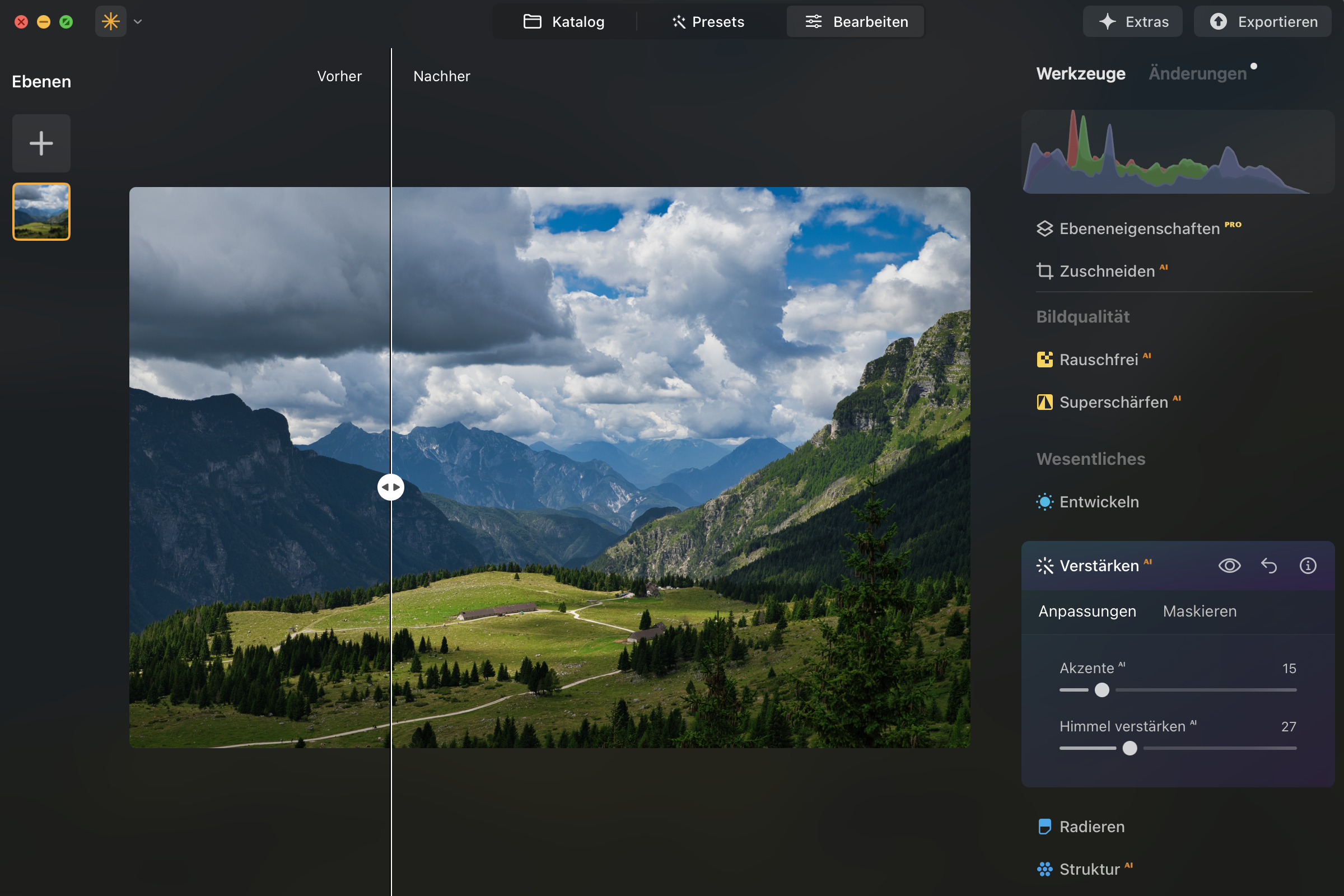Image resolution: width=1344 pixels, height=896 pixels.
Task: Open the Änderungen panel
Action: point(1197,73)
